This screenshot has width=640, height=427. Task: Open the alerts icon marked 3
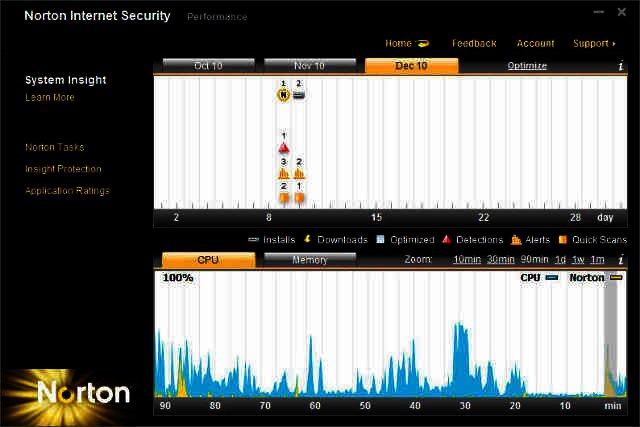point(284,173)
